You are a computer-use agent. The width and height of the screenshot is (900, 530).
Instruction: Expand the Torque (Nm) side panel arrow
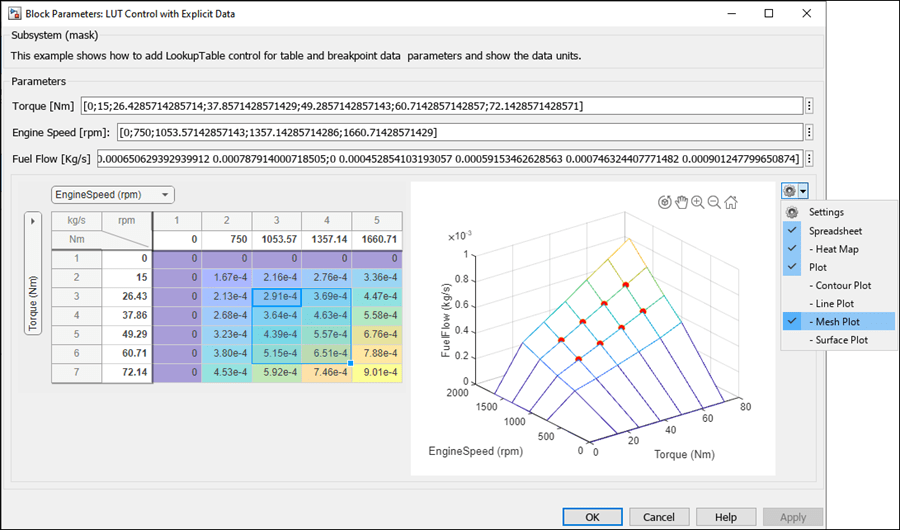coord(34,220)
